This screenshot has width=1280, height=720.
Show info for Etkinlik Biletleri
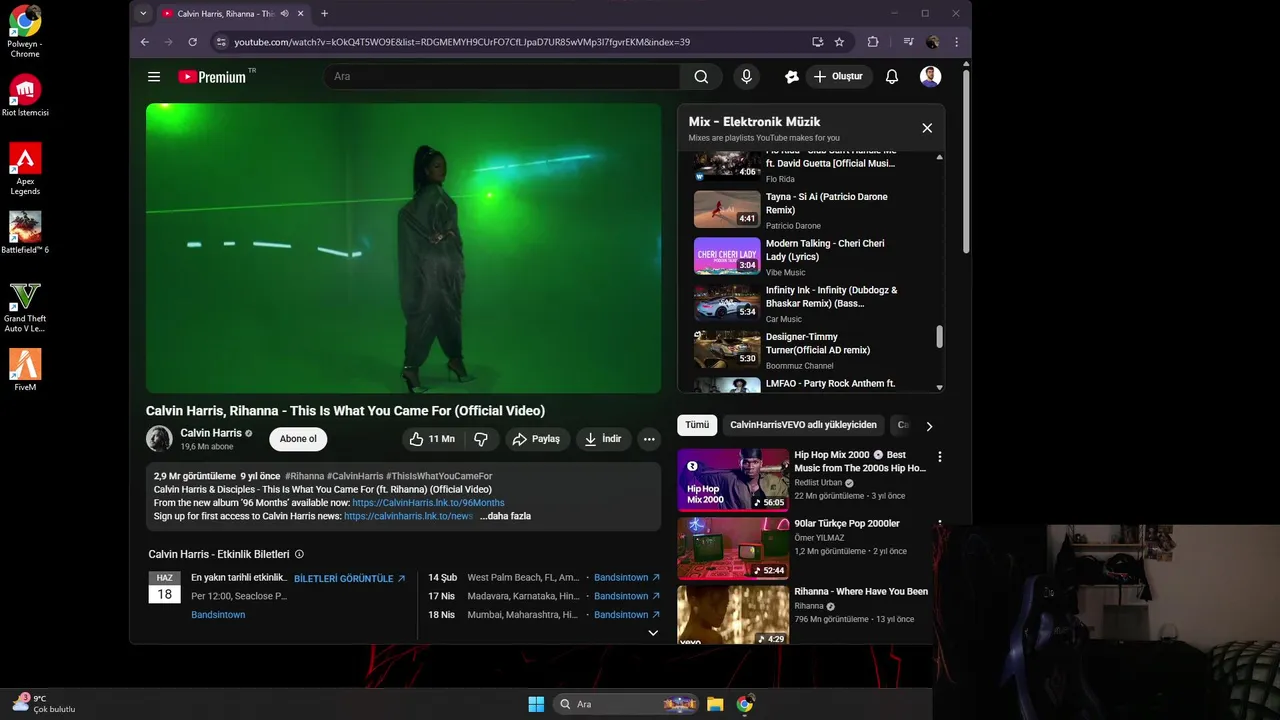pos(299,554)
